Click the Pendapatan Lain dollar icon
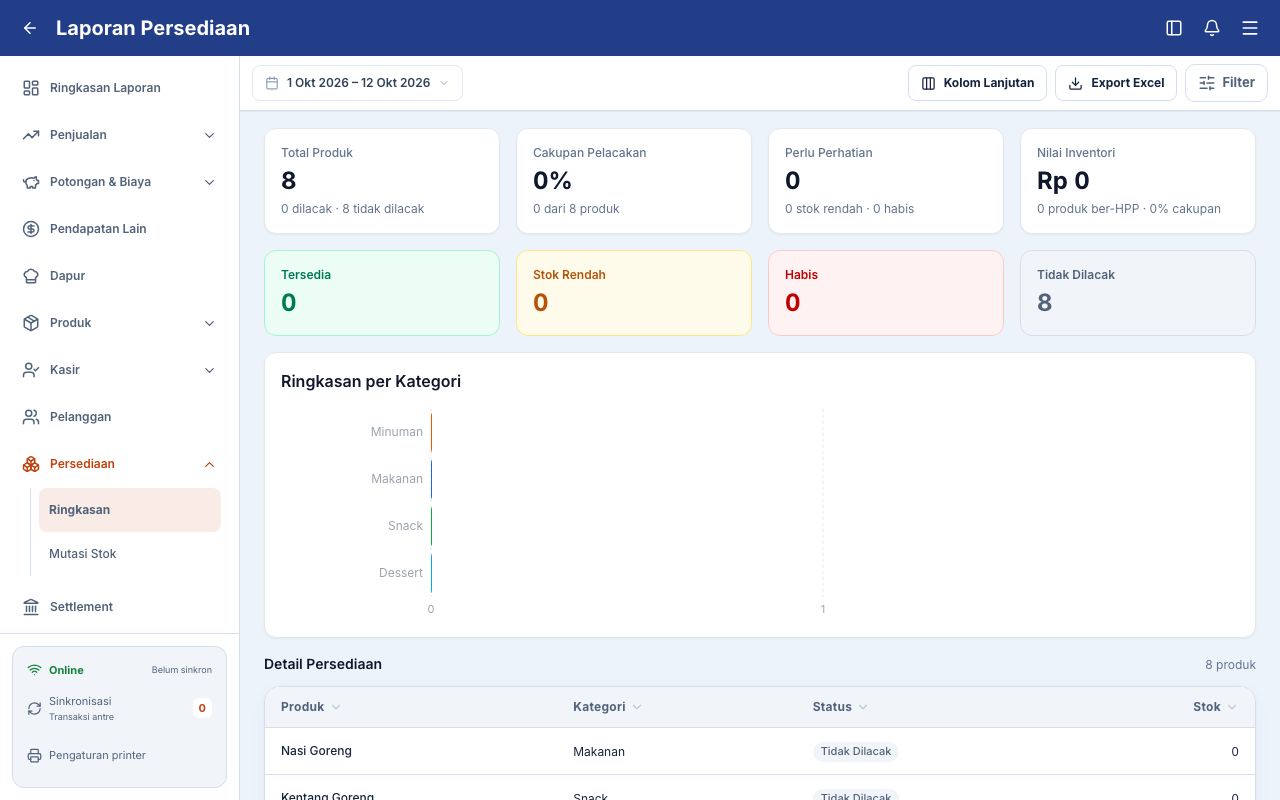Screen dimensions: 1280x800 point(31,229)
